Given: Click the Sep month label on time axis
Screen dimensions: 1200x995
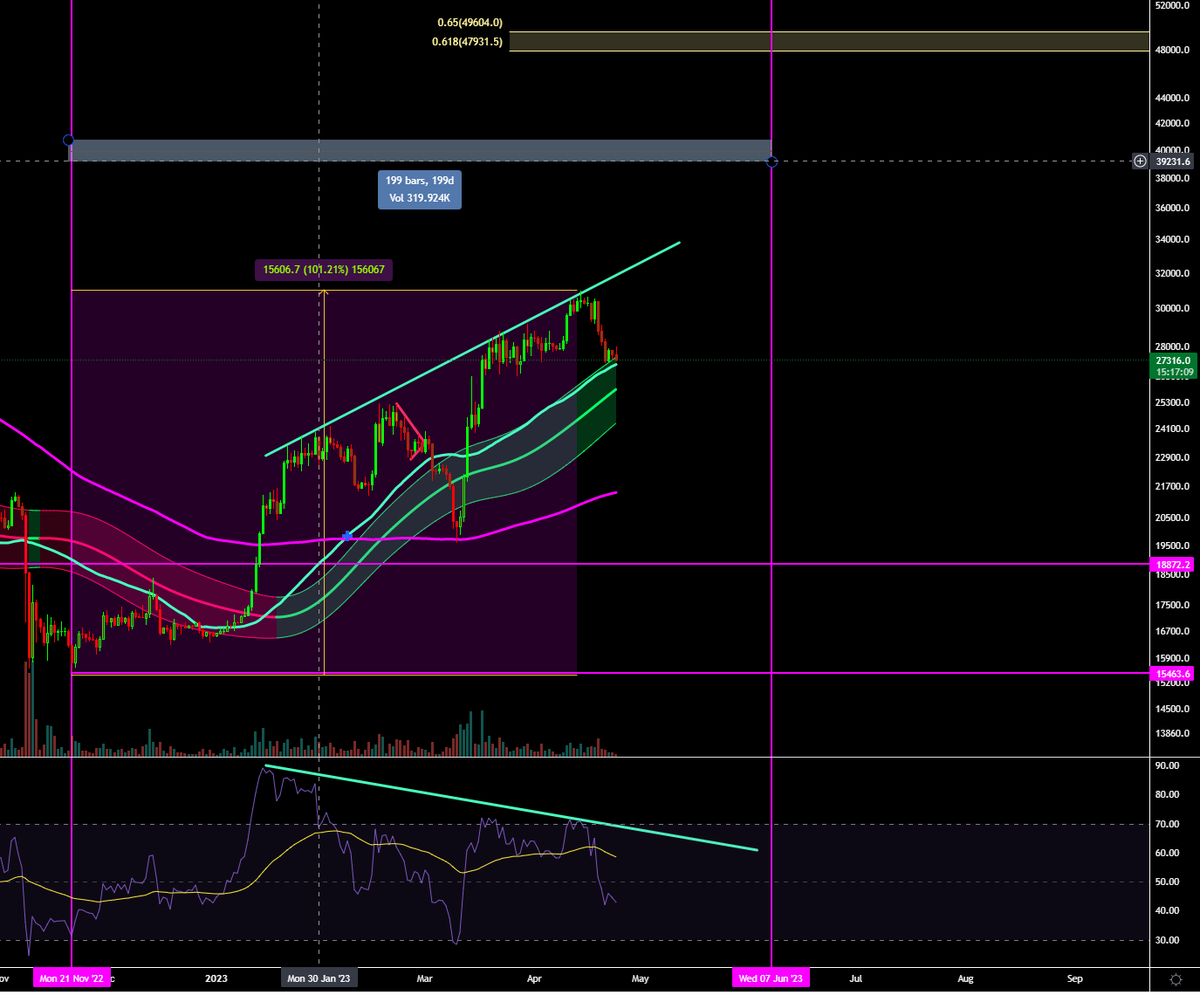Looking at the screenshot, I should (1074, 979).
